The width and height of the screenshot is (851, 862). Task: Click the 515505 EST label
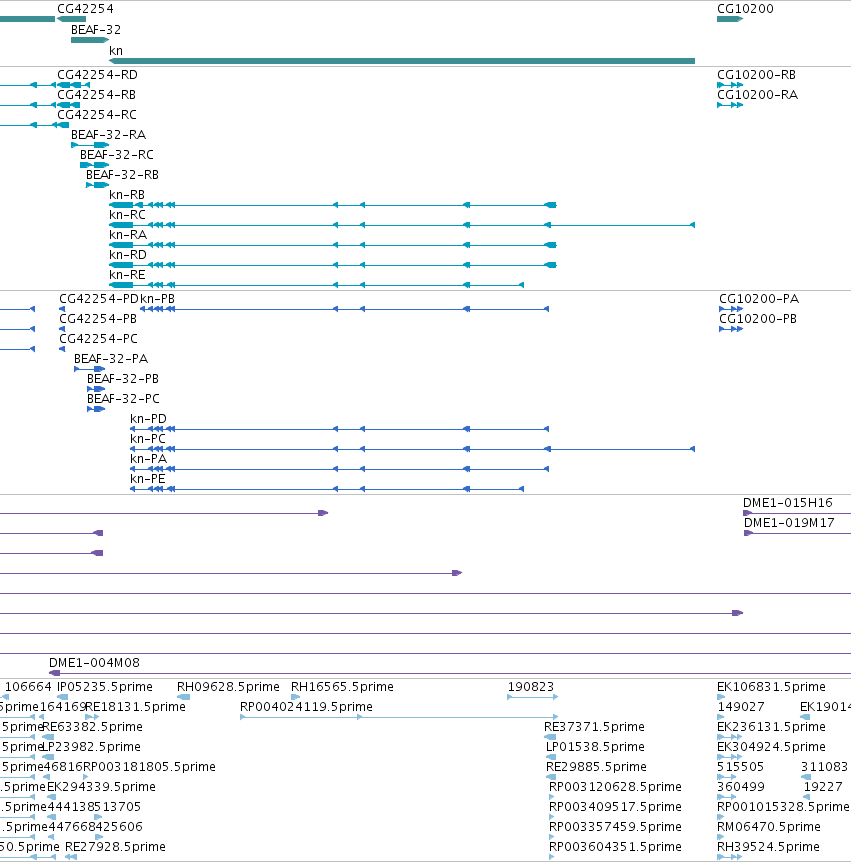(x=741, y=766)
